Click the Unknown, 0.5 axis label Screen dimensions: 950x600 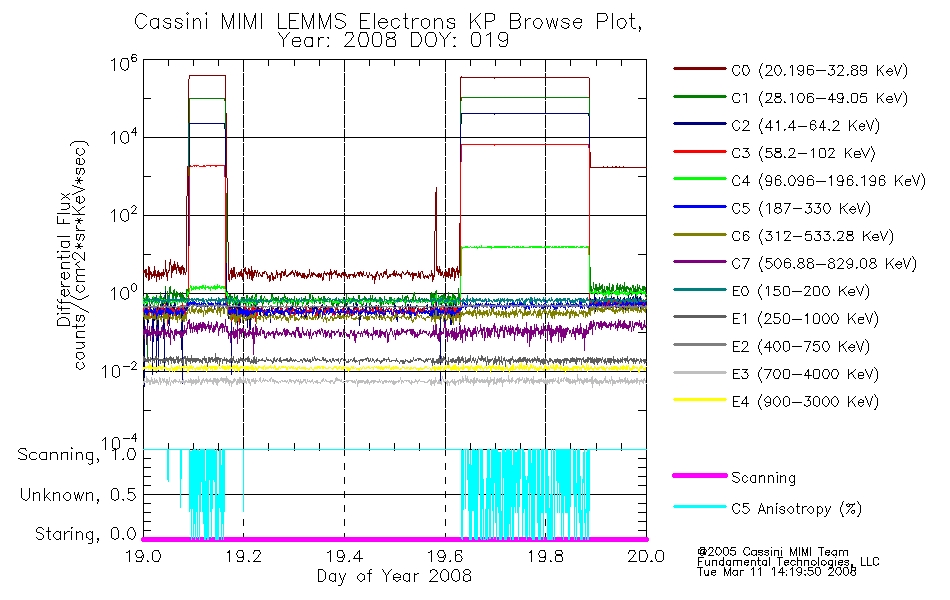79,495
